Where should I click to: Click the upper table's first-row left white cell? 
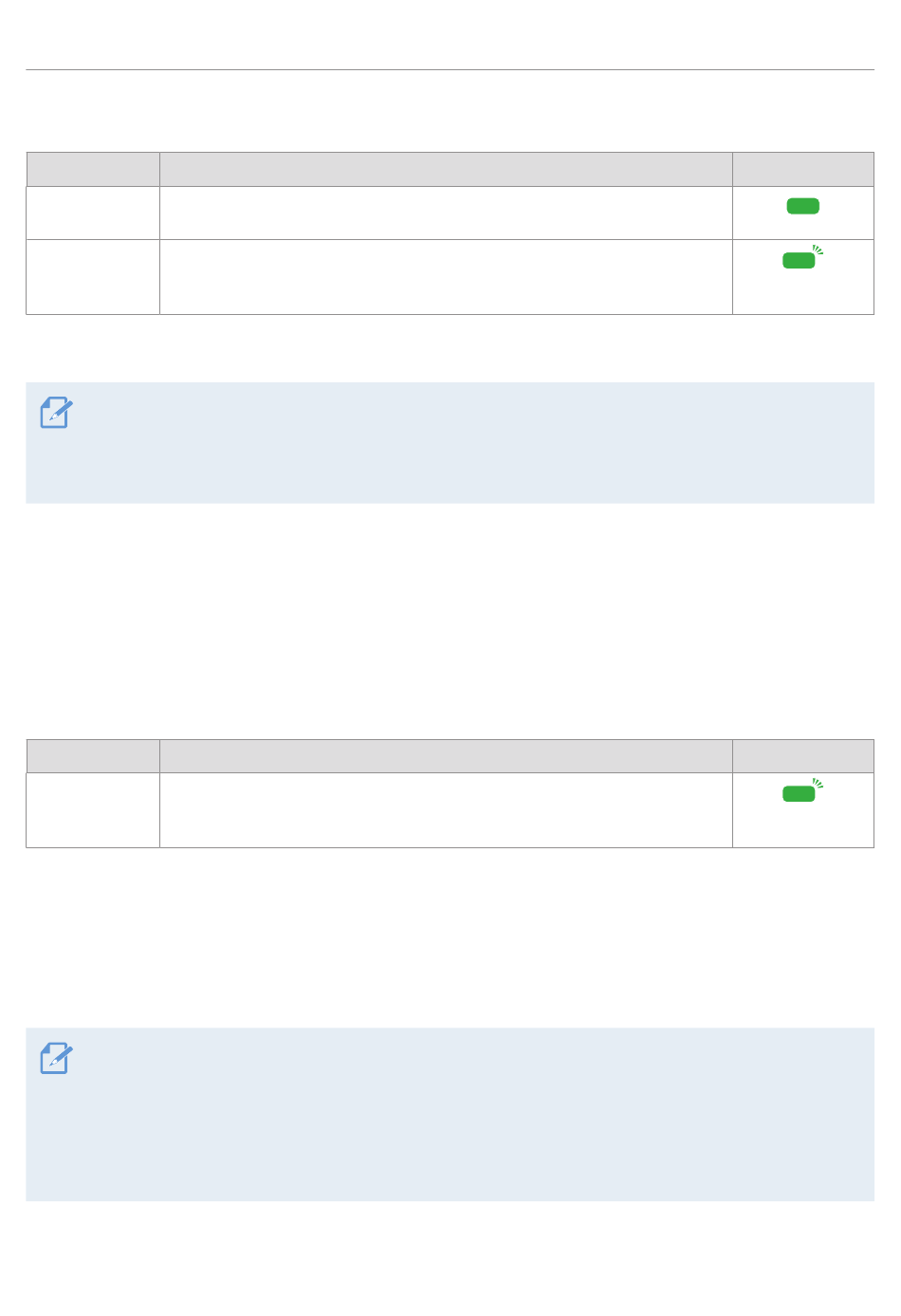93,213
